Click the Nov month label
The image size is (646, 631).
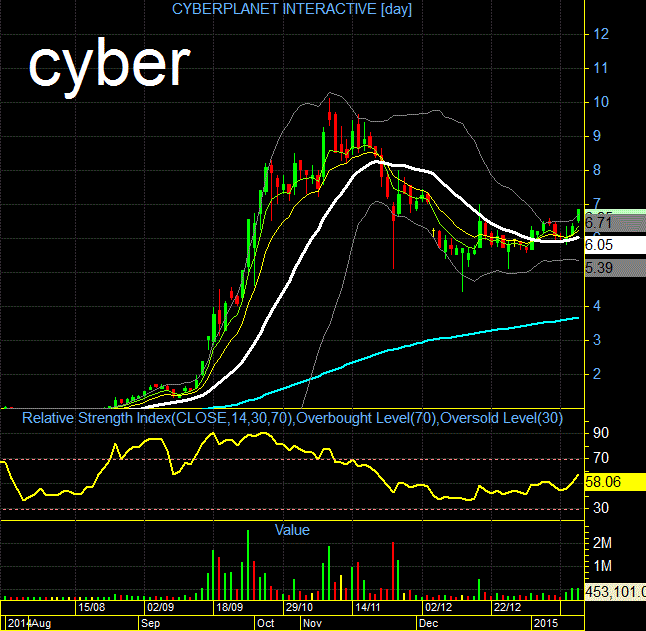312,623
